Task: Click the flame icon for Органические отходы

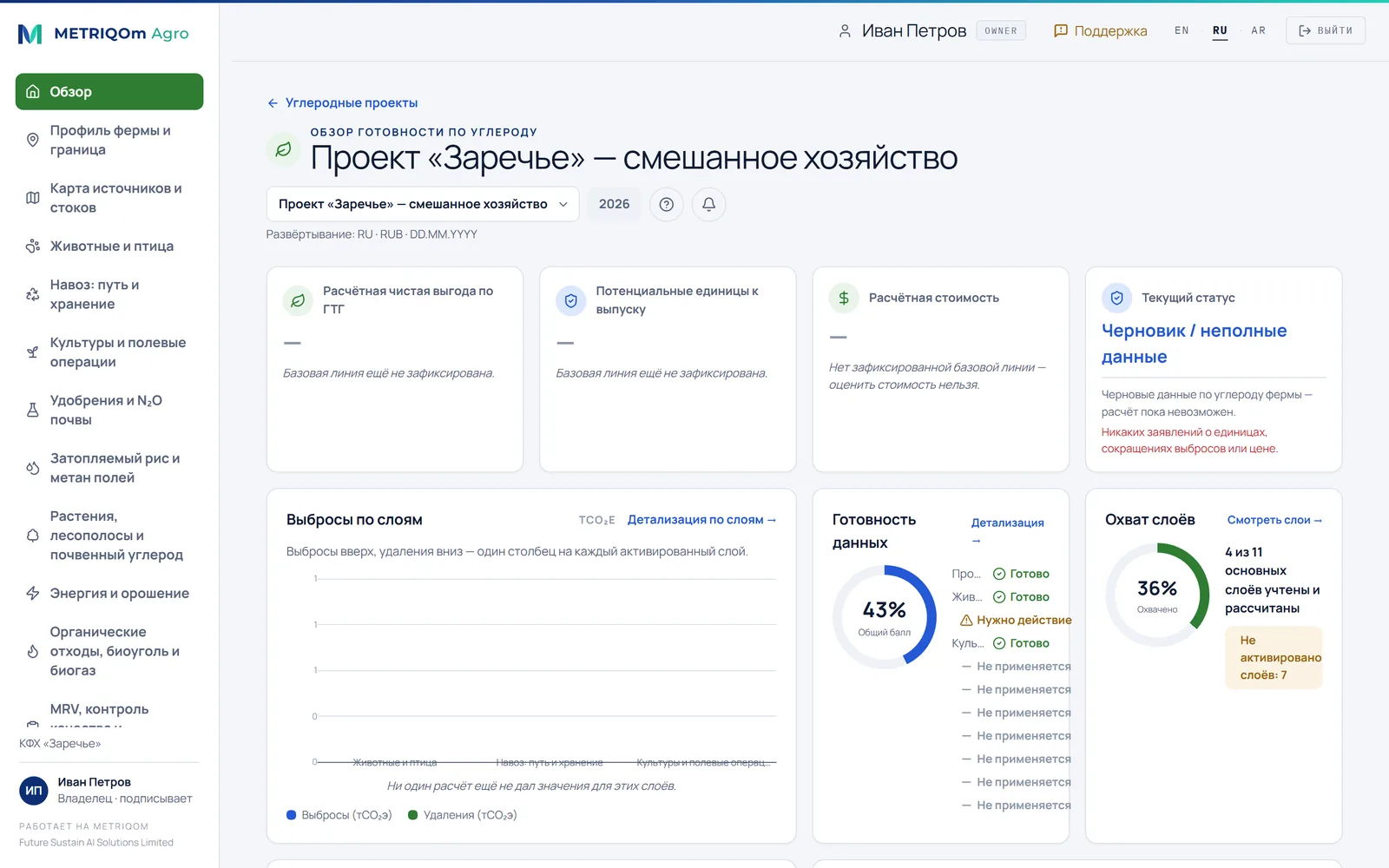Action: tap(33, 652)
